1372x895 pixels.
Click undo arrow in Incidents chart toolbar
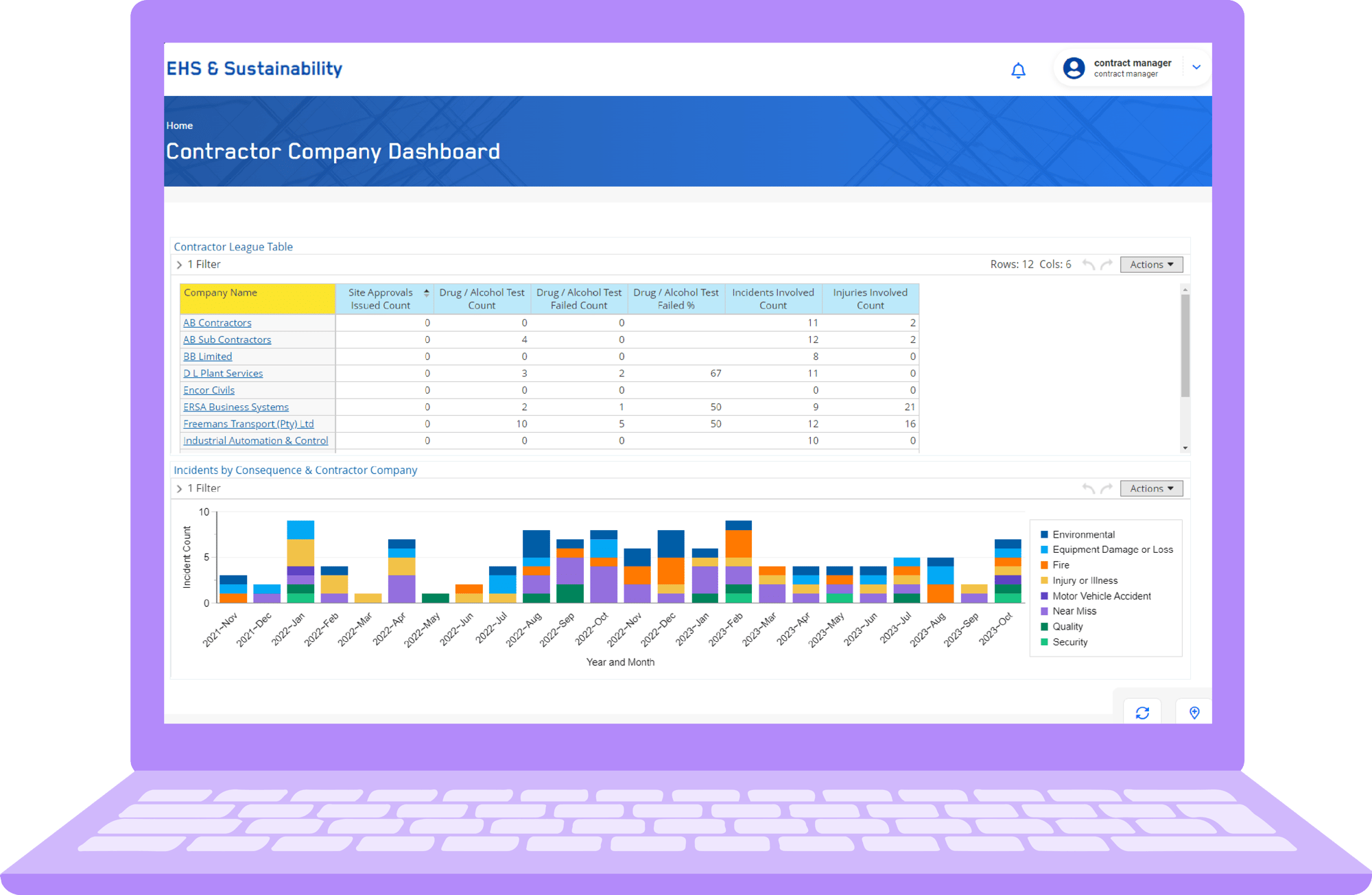(x=1088, y=488)
